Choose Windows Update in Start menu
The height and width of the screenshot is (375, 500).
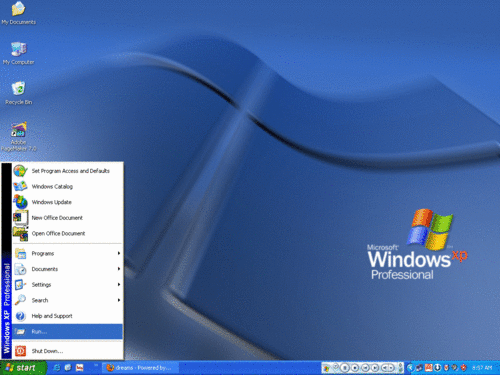68,202
